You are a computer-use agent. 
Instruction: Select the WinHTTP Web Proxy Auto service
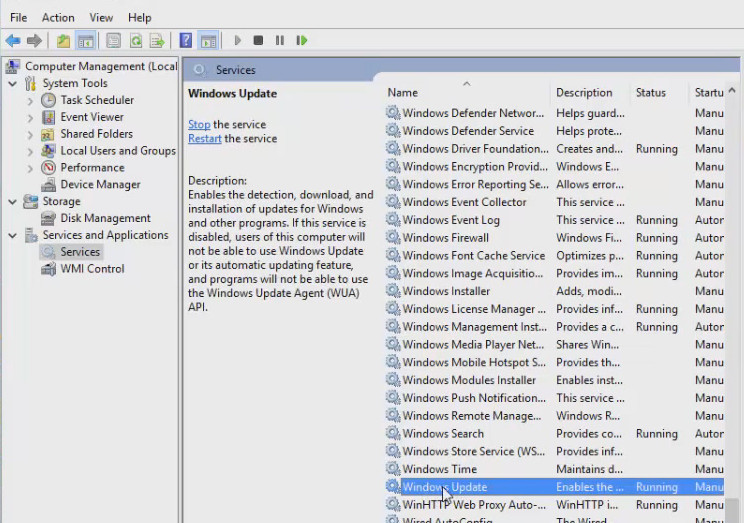point(554,505)
